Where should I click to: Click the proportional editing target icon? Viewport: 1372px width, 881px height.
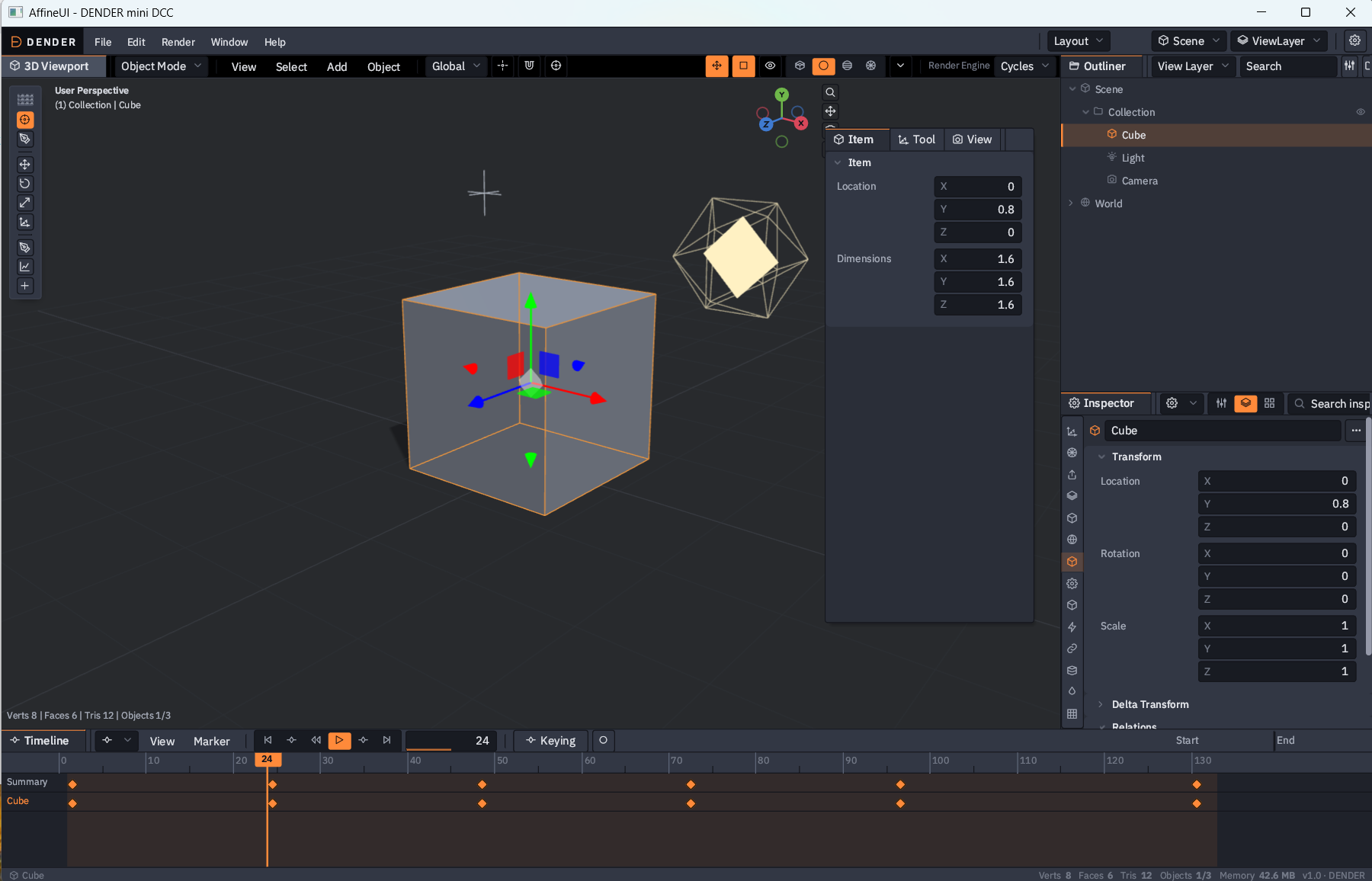click(556, 66)
